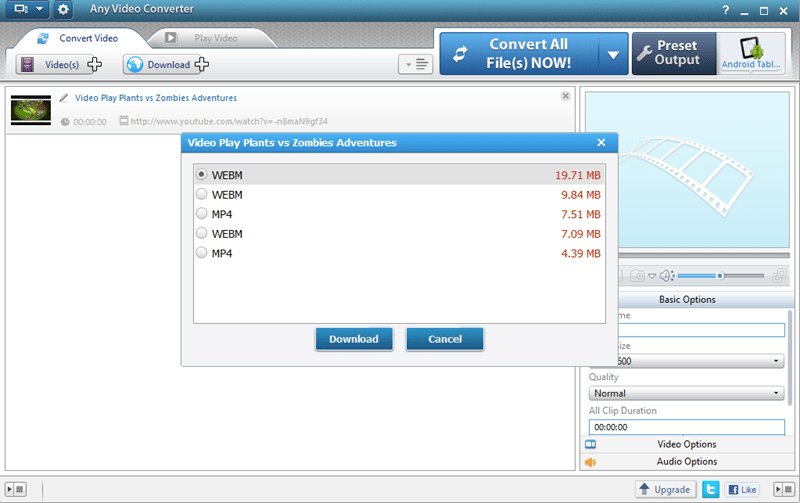Open the help question mark icon

pos(726,10)
